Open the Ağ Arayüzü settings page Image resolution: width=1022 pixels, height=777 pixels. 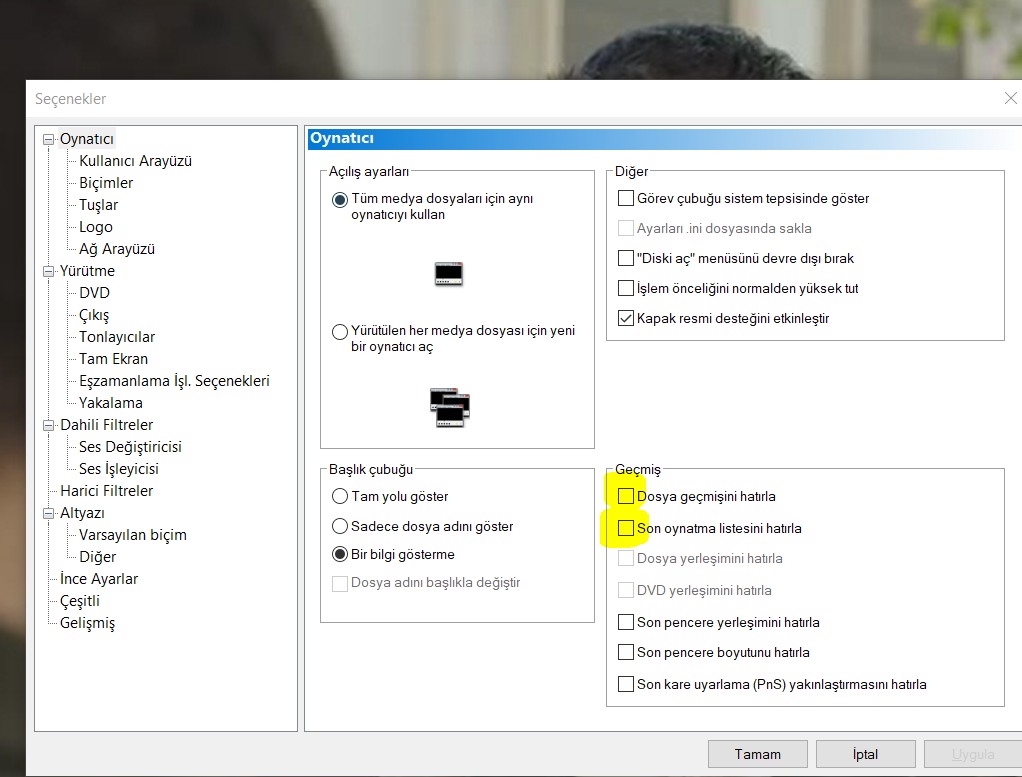tap(117, 249)
